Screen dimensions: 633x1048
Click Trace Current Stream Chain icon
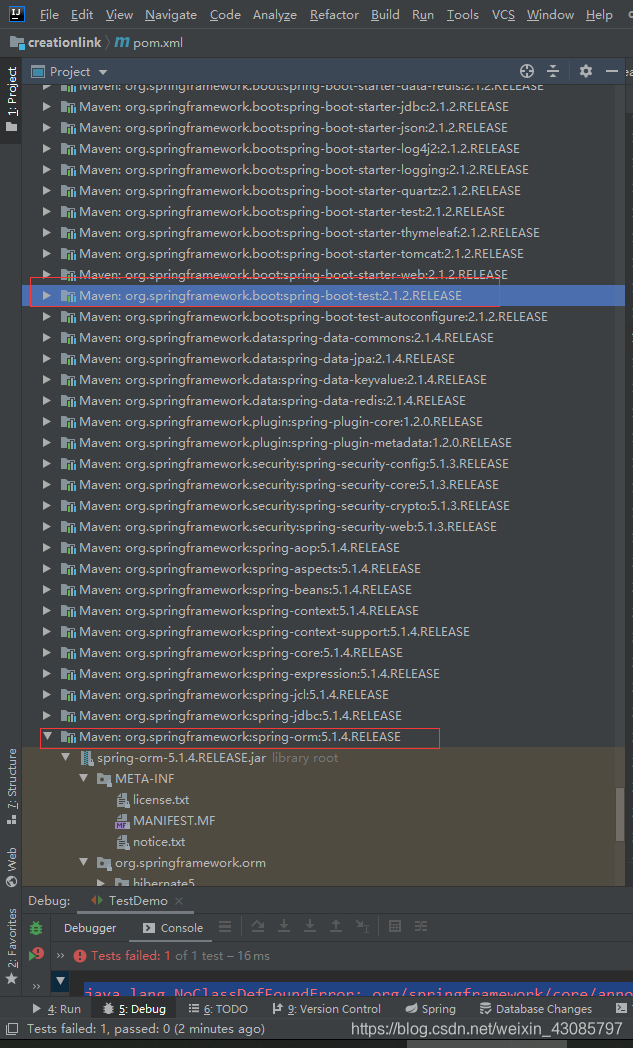point(420,926)
